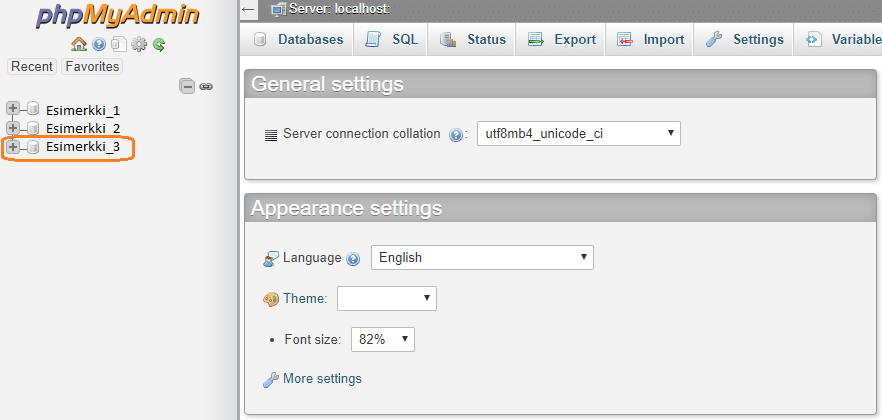Open phpMyAdmin documentation help icon in sidebar
Screen dimensions: 882x420
tap(99, 44)
